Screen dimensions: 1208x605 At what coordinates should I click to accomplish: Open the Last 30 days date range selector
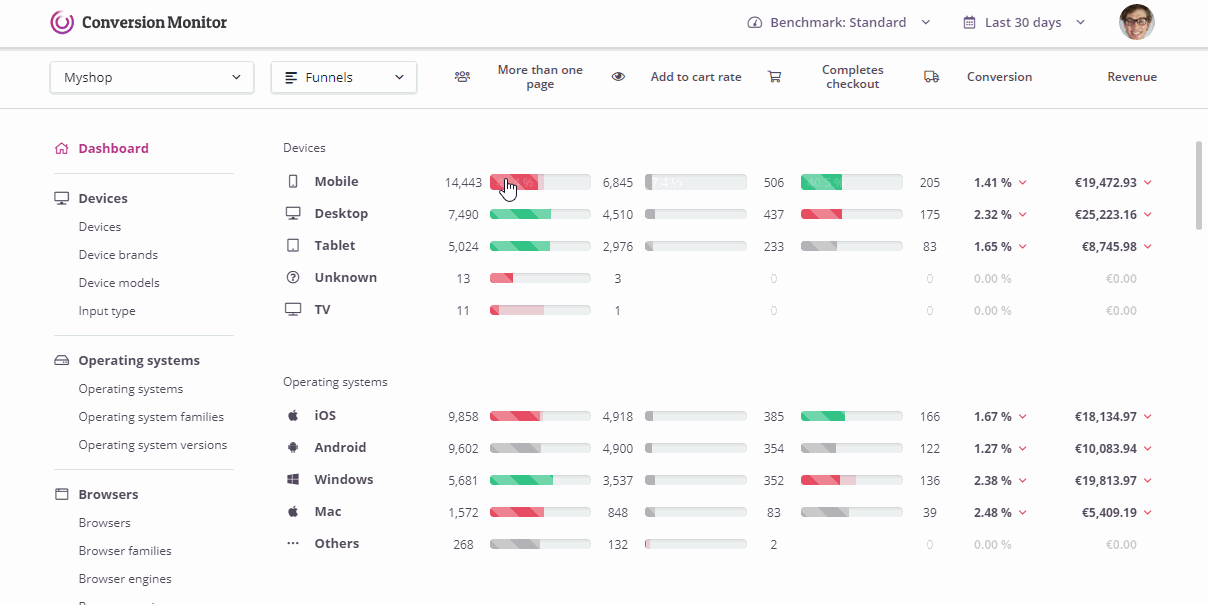(1022, 21)
